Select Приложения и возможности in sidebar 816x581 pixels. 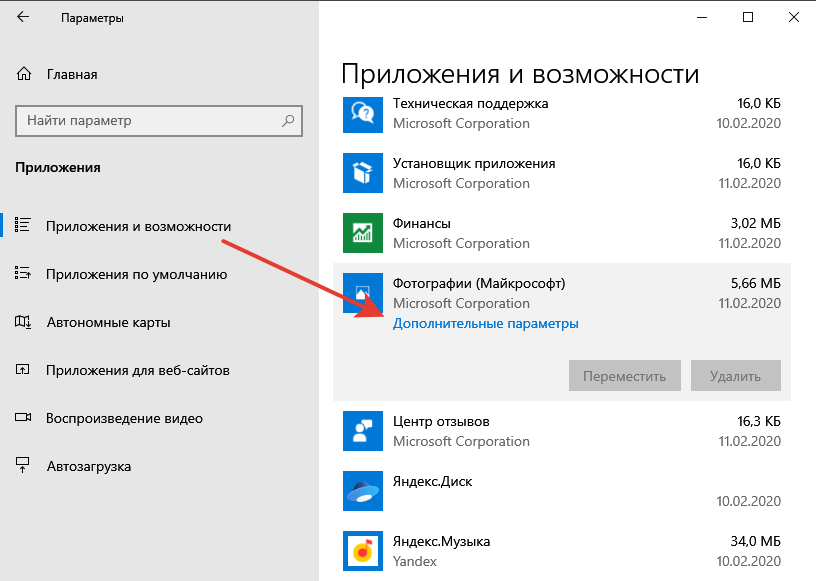click(138, 226)
